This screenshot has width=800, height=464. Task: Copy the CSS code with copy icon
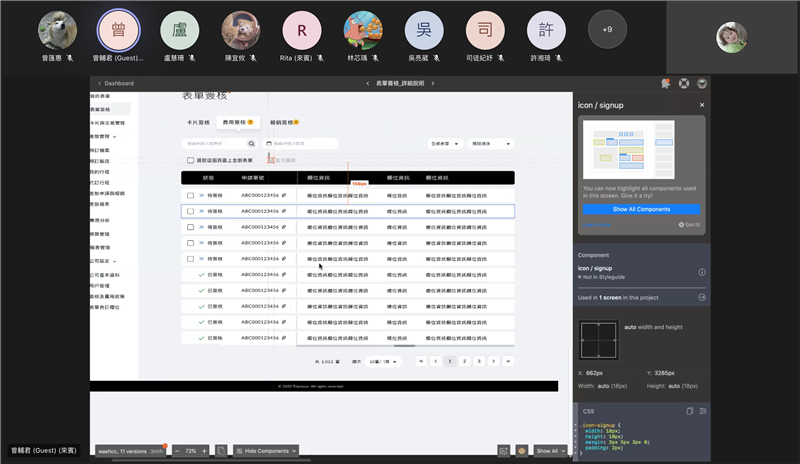click(690, 411)
